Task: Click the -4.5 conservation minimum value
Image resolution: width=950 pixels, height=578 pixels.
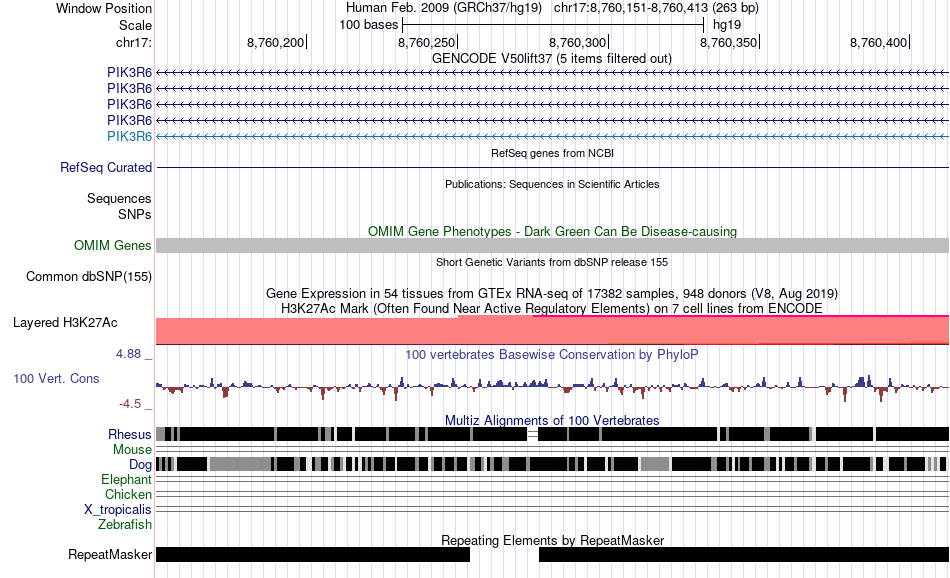Action: click(x=130, y=404)
